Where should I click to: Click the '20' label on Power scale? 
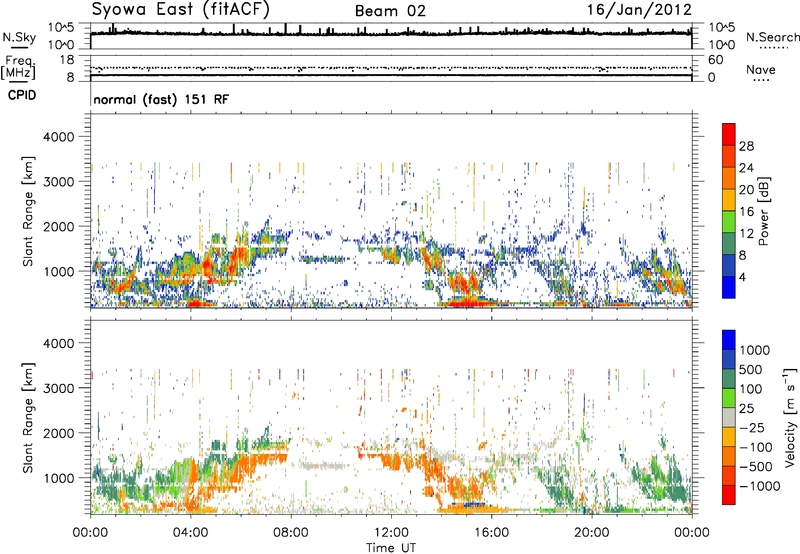click(746, 190)
